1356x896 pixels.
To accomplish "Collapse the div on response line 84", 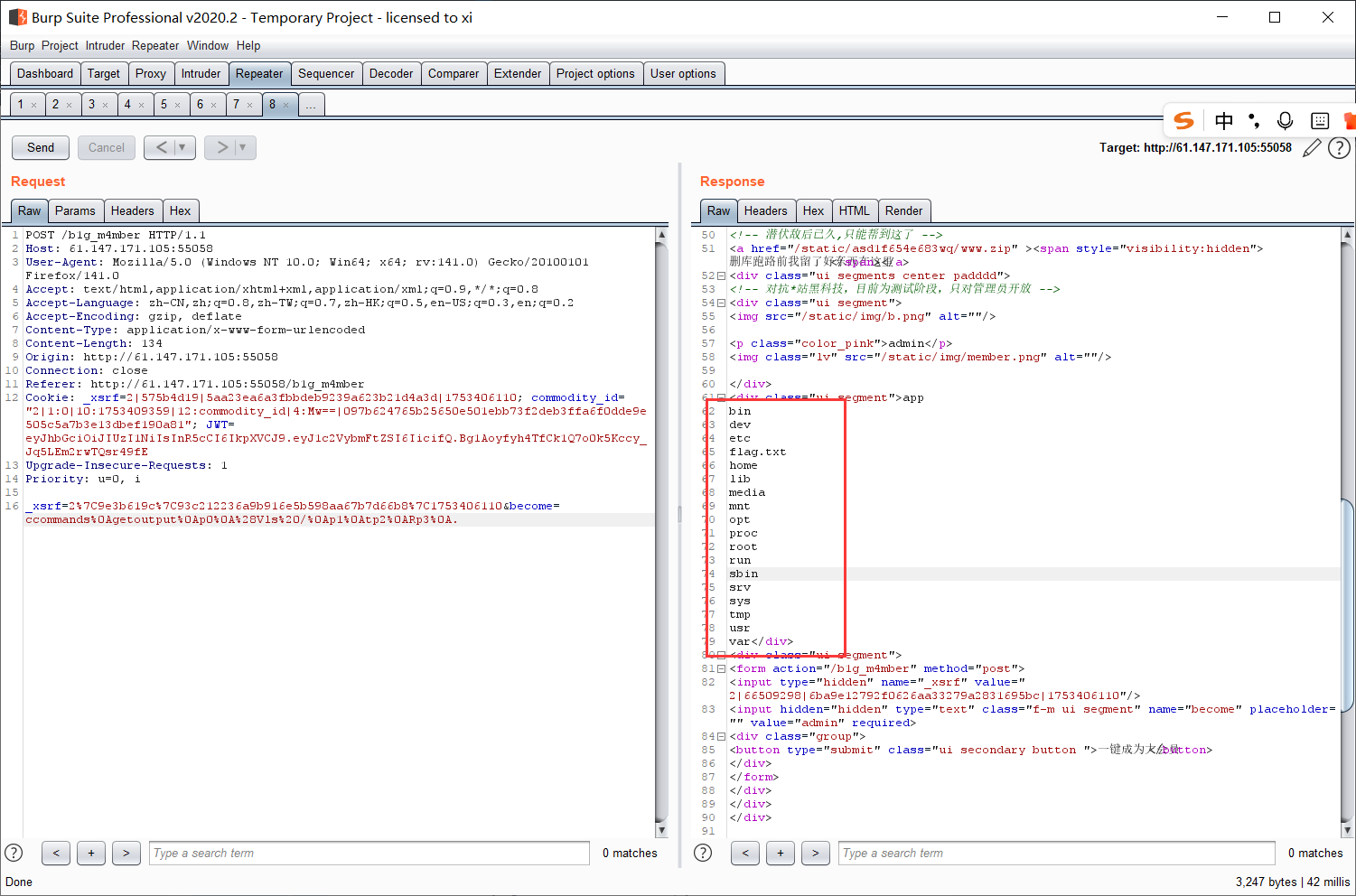I will click(x=721, y=736).
